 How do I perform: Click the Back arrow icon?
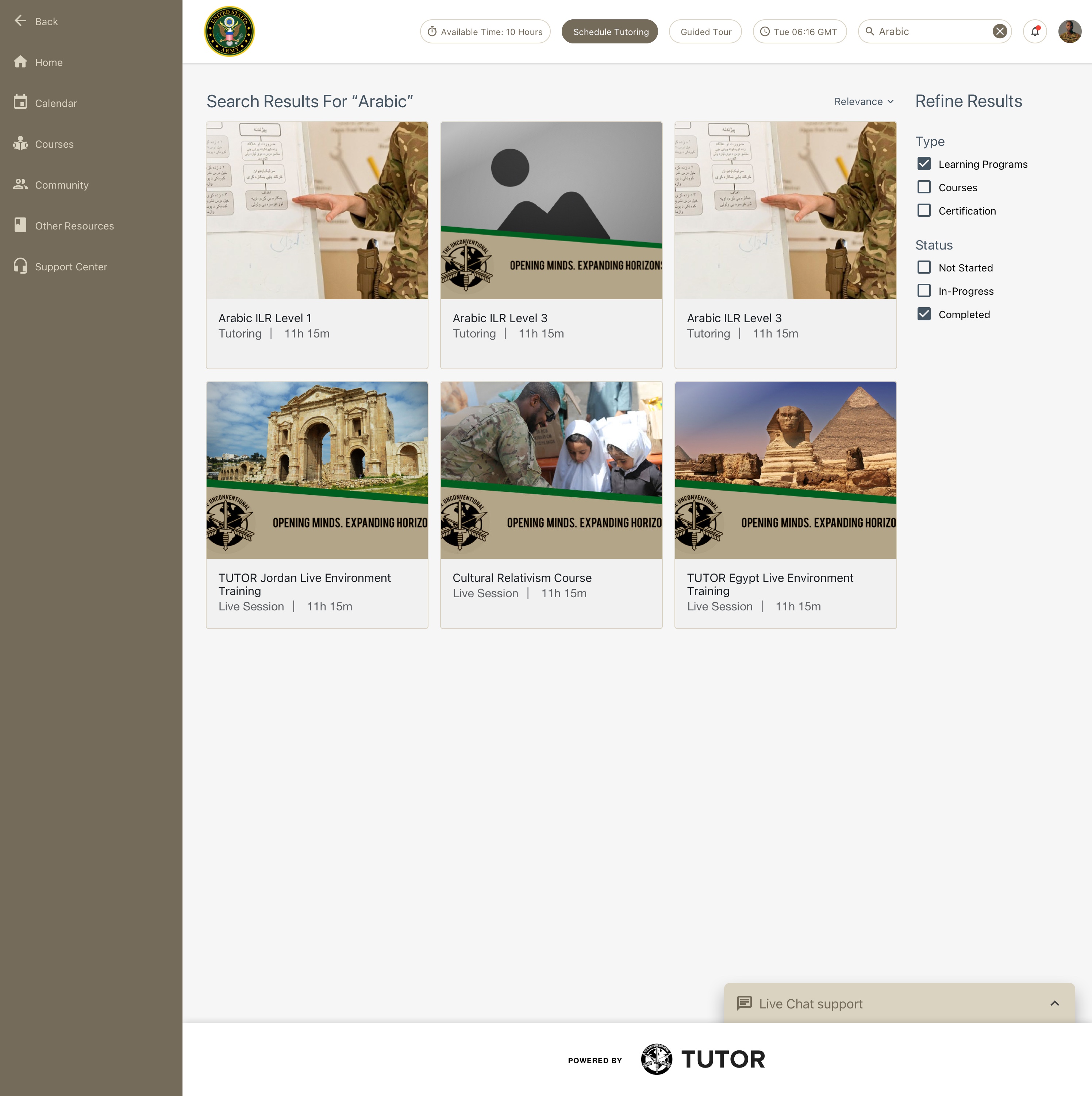[x=20, y=21]
